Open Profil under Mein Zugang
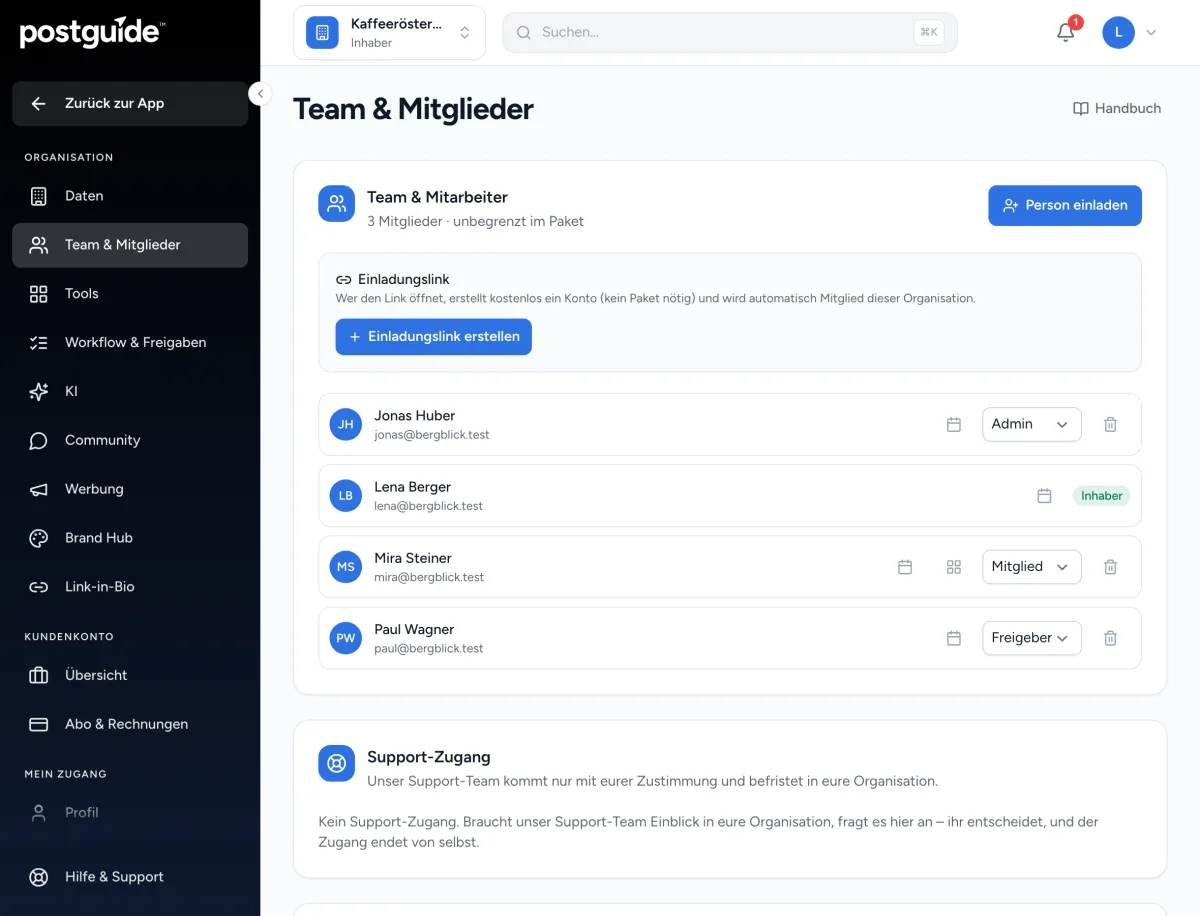Image resolution: width=1200 pixels, height=916 pixels. (130, 813)
